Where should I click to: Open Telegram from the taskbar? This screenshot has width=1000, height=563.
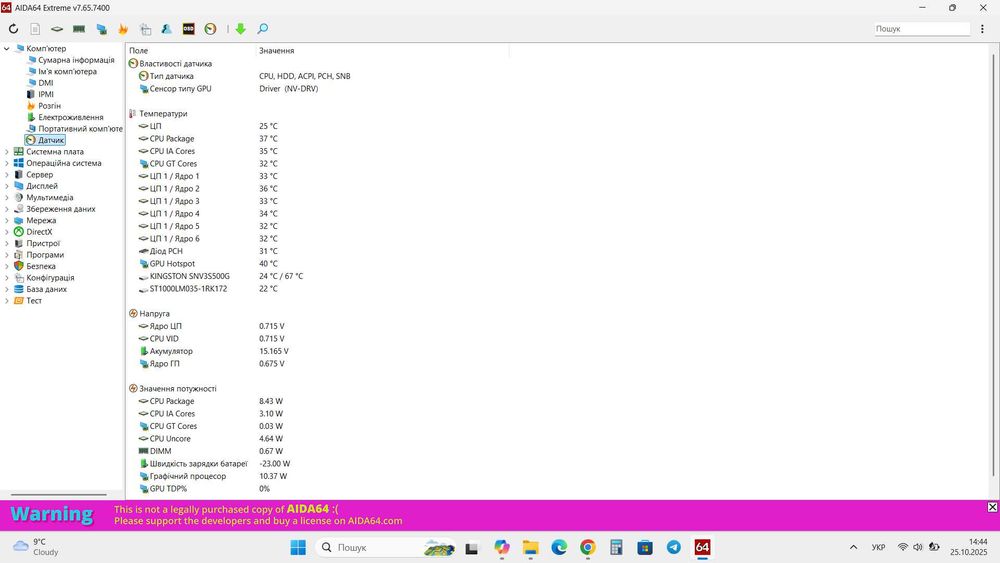(673, 547)
